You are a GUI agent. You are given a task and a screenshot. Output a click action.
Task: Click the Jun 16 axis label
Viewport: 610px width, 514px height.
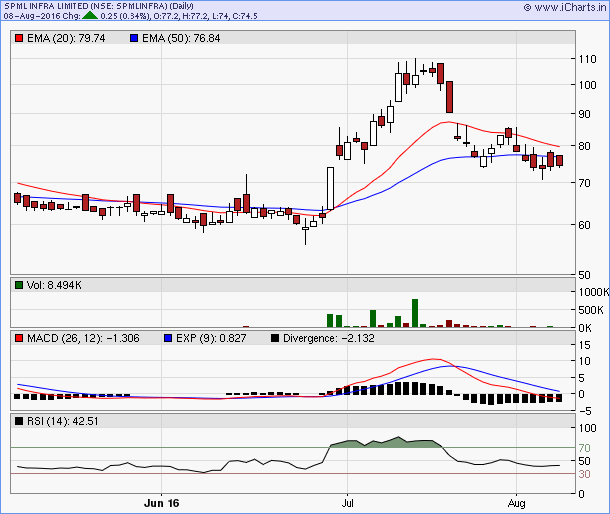pyautogui.click(x=161, y=503)
